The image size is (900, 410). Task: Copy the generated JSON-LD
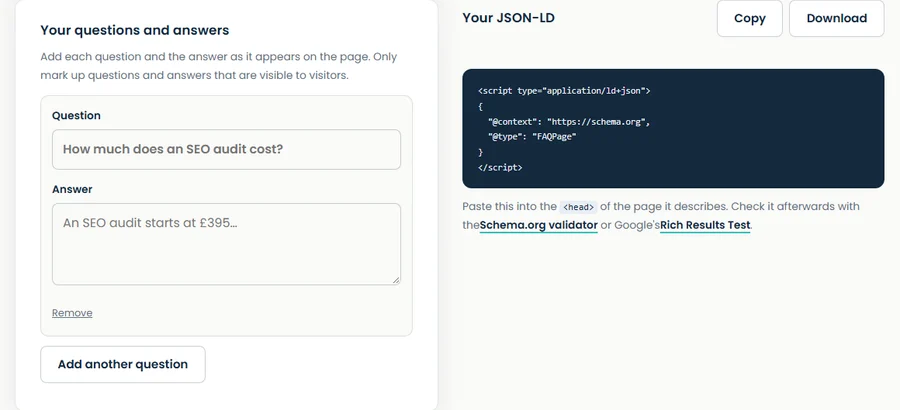click(x=750, y=18)
